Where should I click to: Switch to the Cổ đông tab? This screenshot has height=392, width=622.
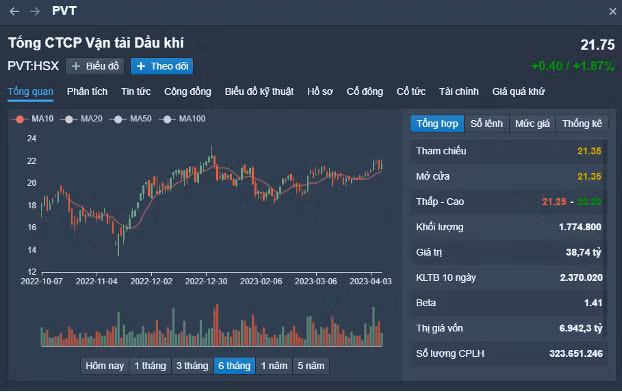pyautogui.click(x=365, y=92)
